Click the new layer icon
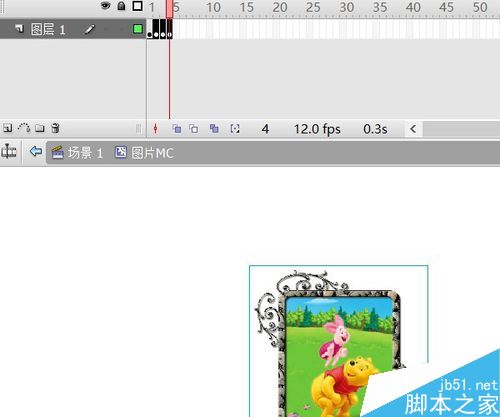This screenshot has width=500, height=417. point(7,128)
